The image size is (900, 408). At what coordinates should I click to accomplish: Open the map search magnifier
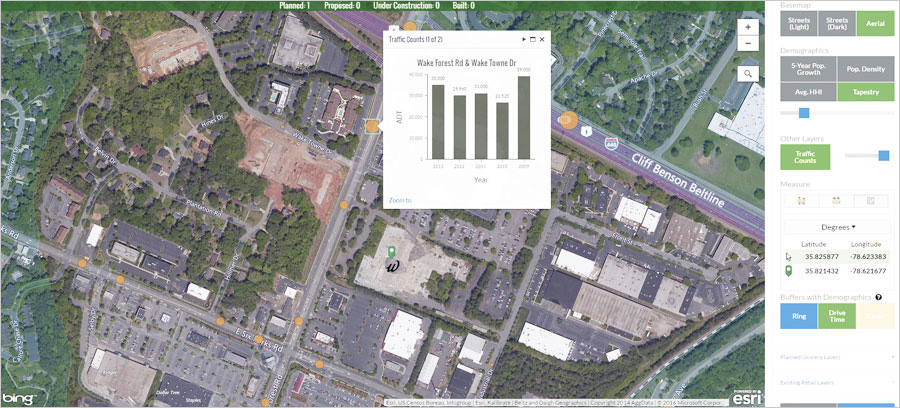(748, 73)
